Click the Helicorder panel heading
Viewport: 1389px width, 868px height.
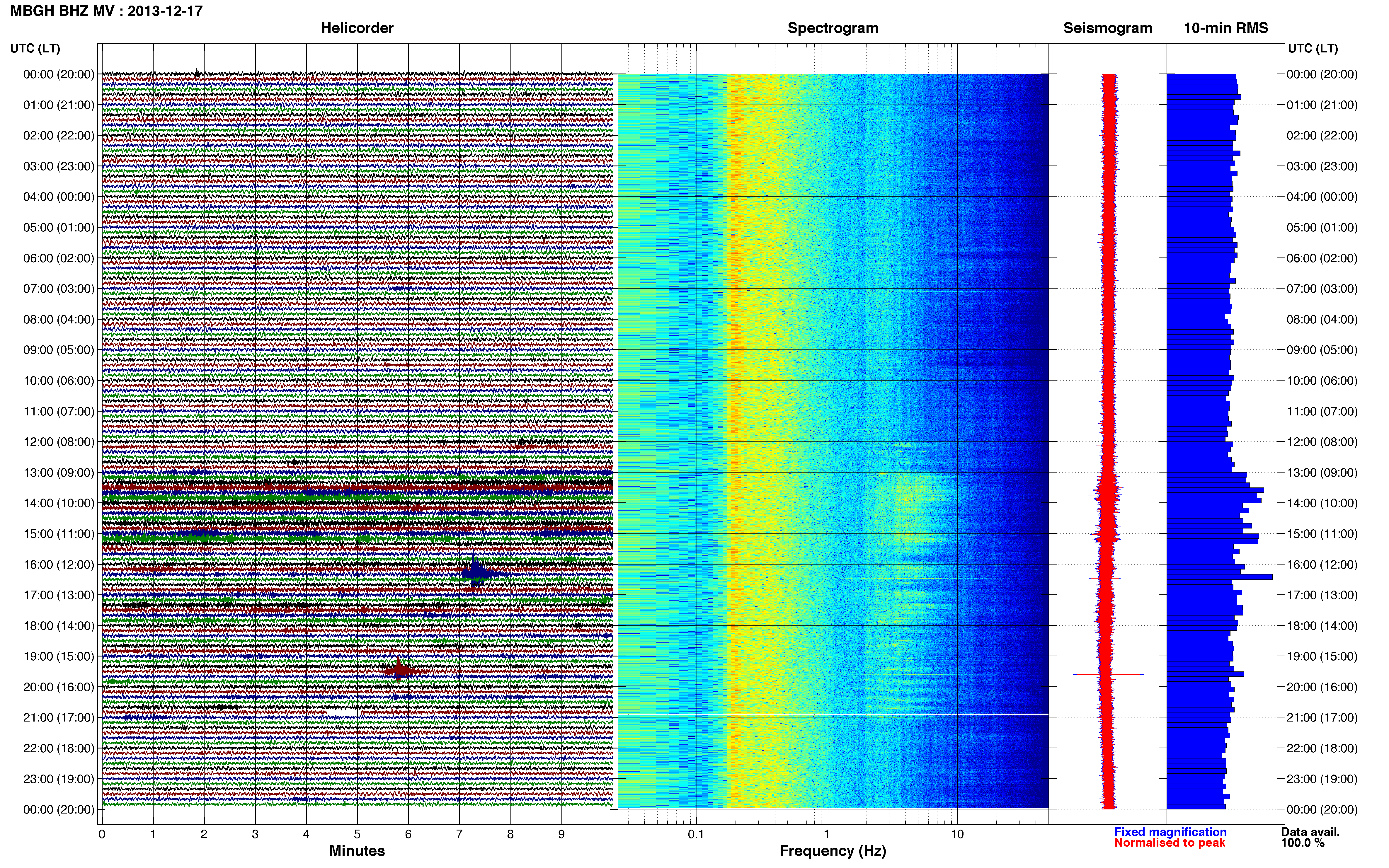point(357,28)
